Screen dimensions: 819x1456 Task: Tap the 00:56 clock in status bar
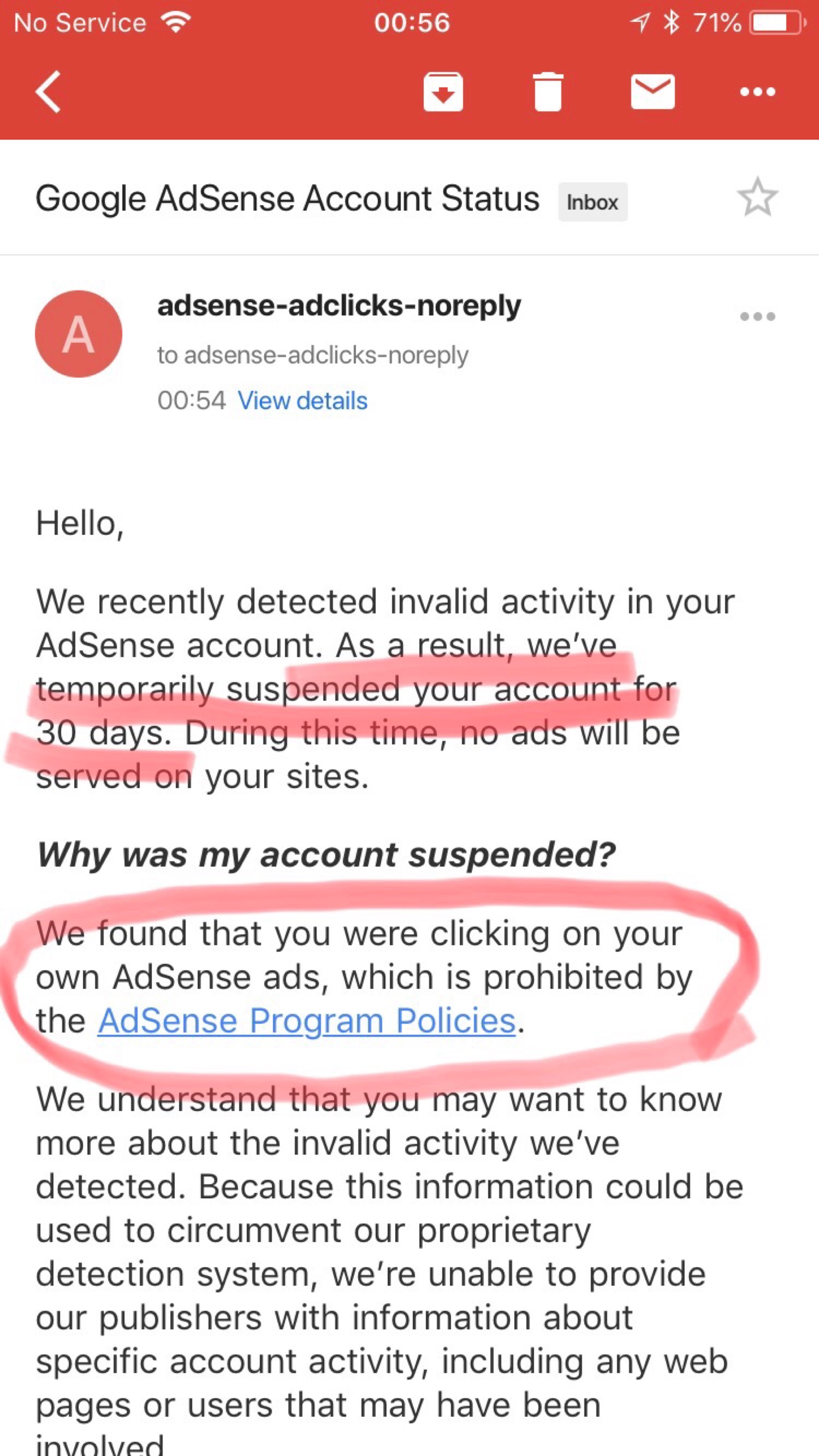pos(412,23)
